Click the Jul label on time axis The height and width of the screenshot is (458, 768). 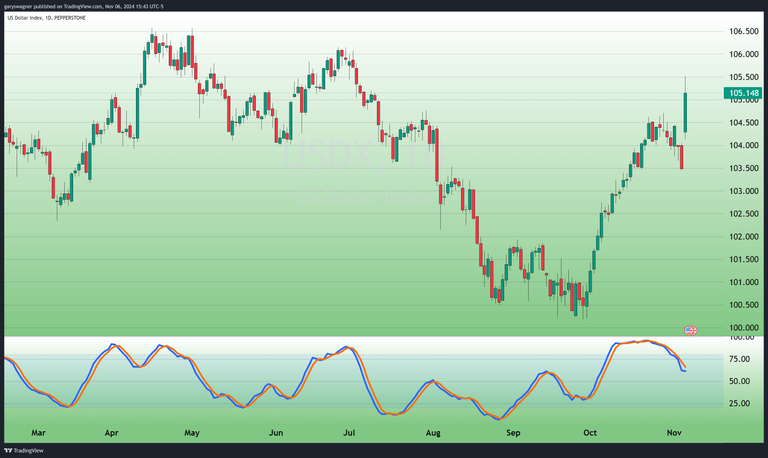pyautogui.click(x=350, y=433)
